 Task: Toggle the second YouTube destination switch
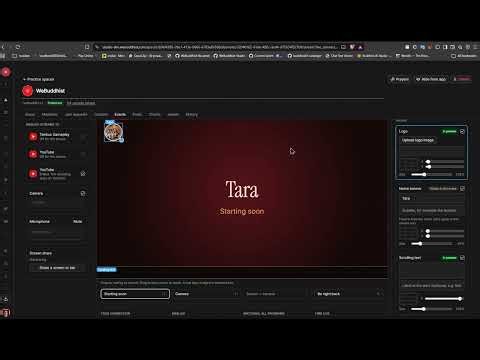point(83,154)
